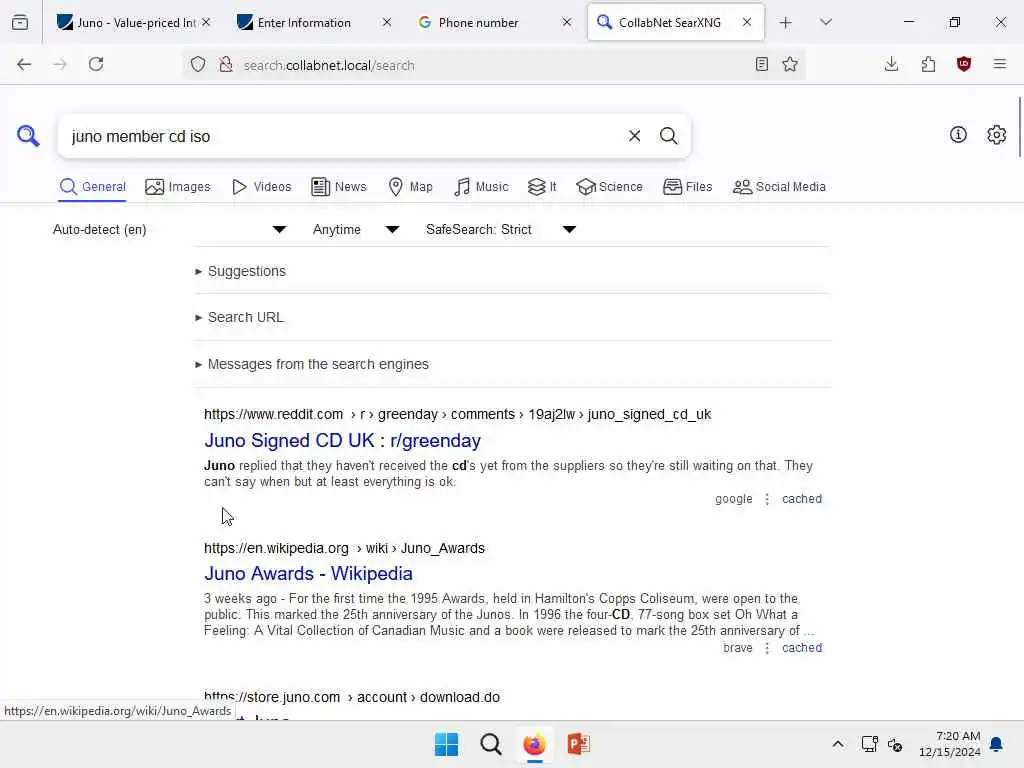List all tabs dropdown arrow
This screenshot has height=768, width=1024.
[x=825, y=22]
